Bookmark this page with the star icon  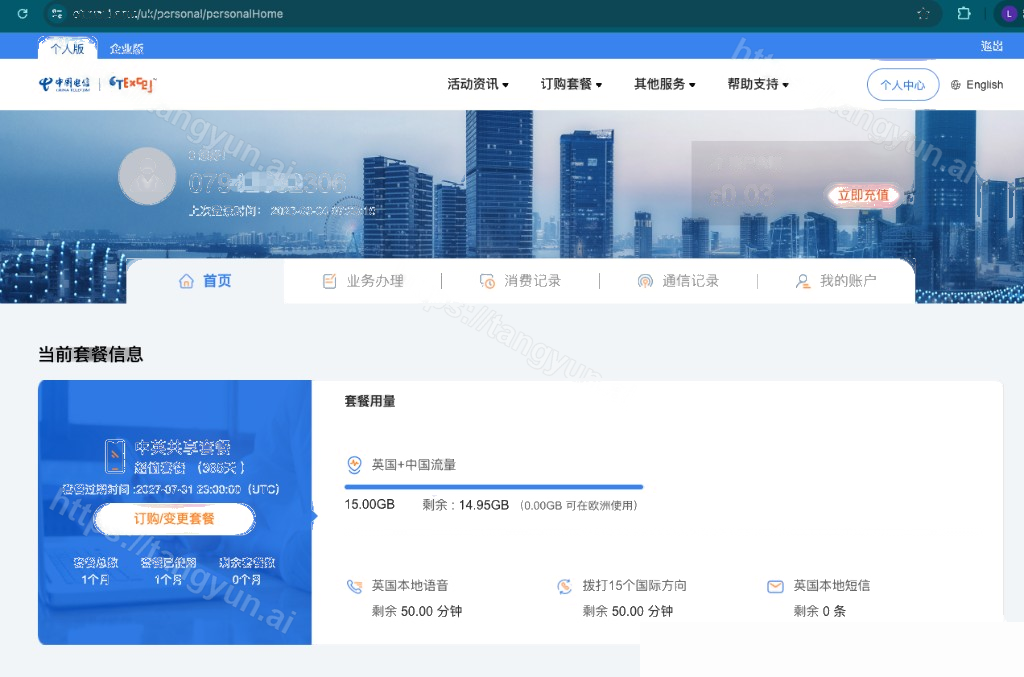pyautogui.click(x=923, y=14)
